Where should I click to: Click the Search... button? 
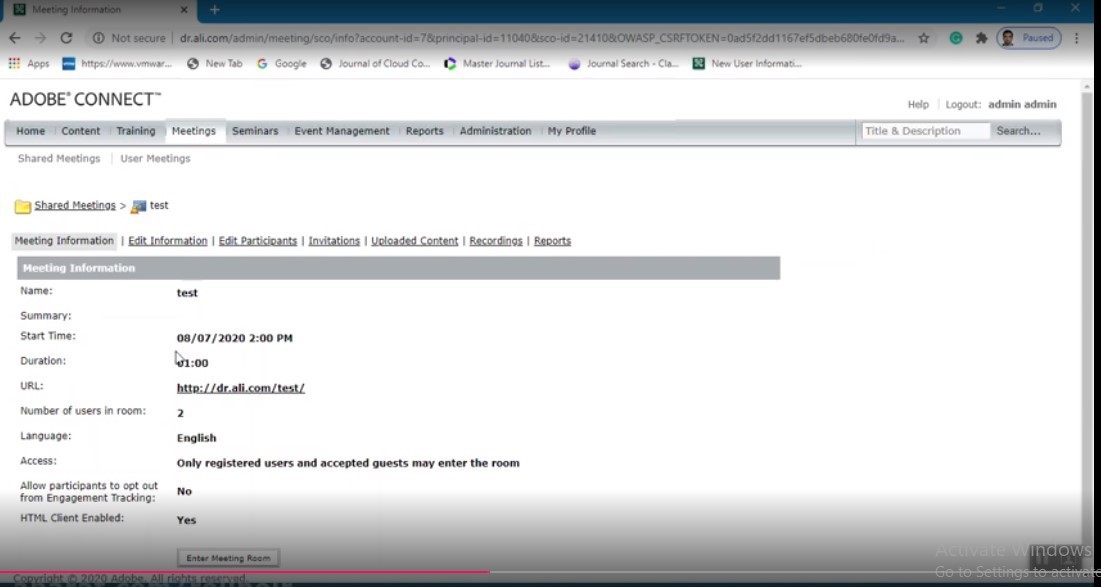1018,131
